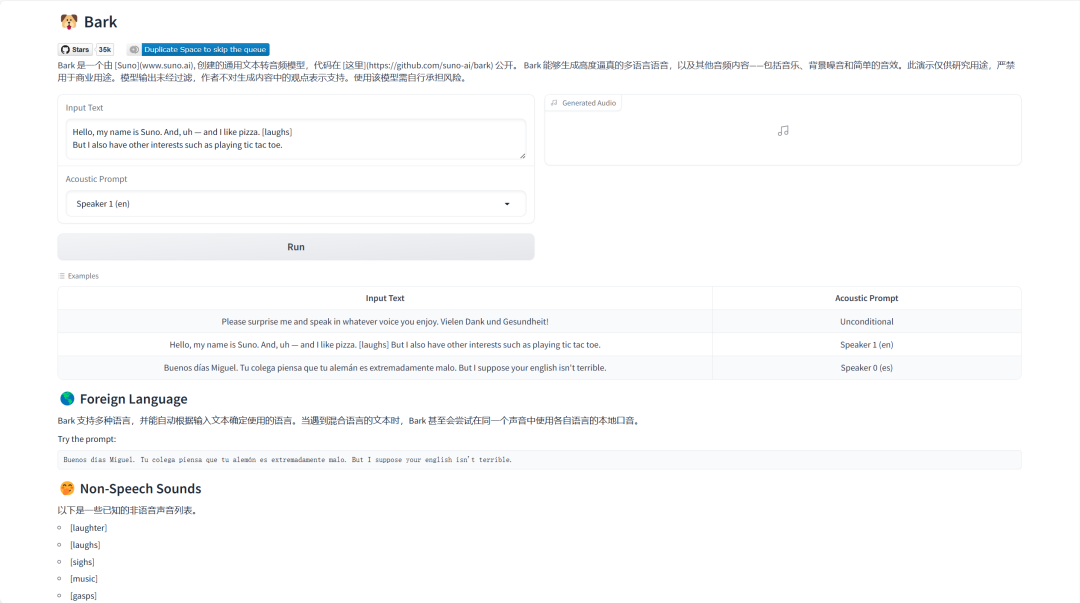
Task: Open the Acoustic Prompt dropdown arrow
Action: (x=507, y=204)
